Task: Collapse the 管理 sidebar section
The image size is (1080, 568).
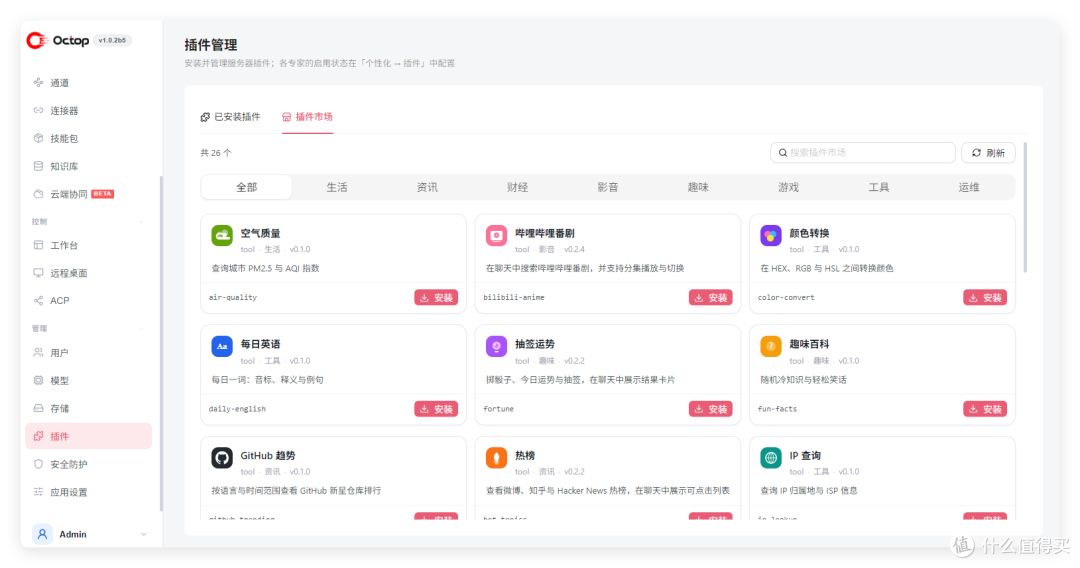Action: 142,328
